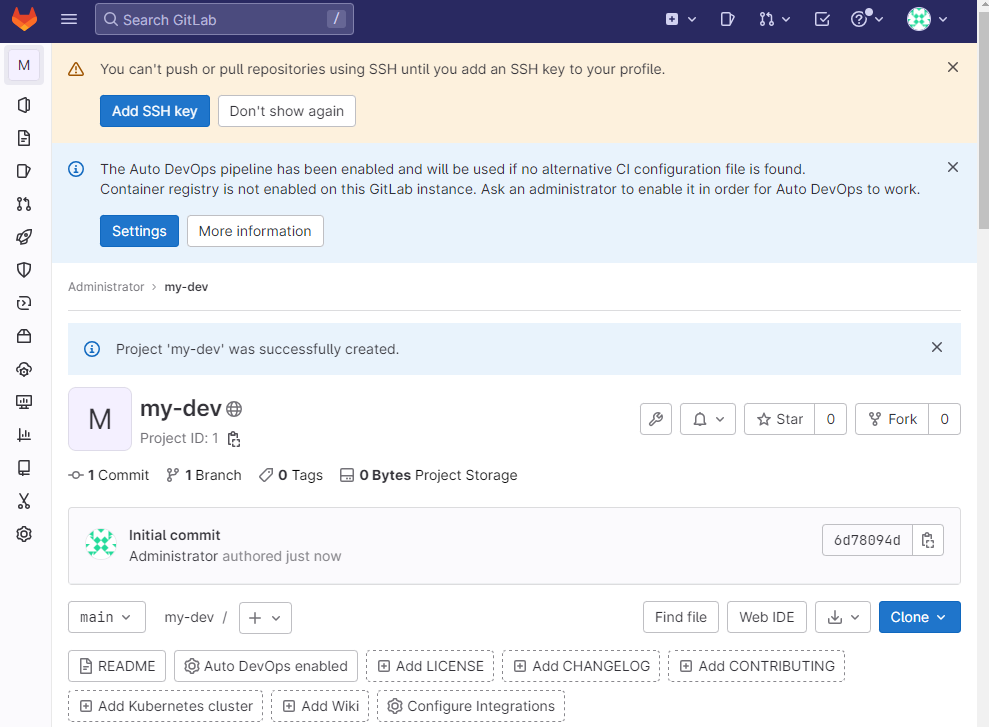This screenshot has height=727, width=989.
Task: Open the main branch selector dropdown
Action: 107,617
